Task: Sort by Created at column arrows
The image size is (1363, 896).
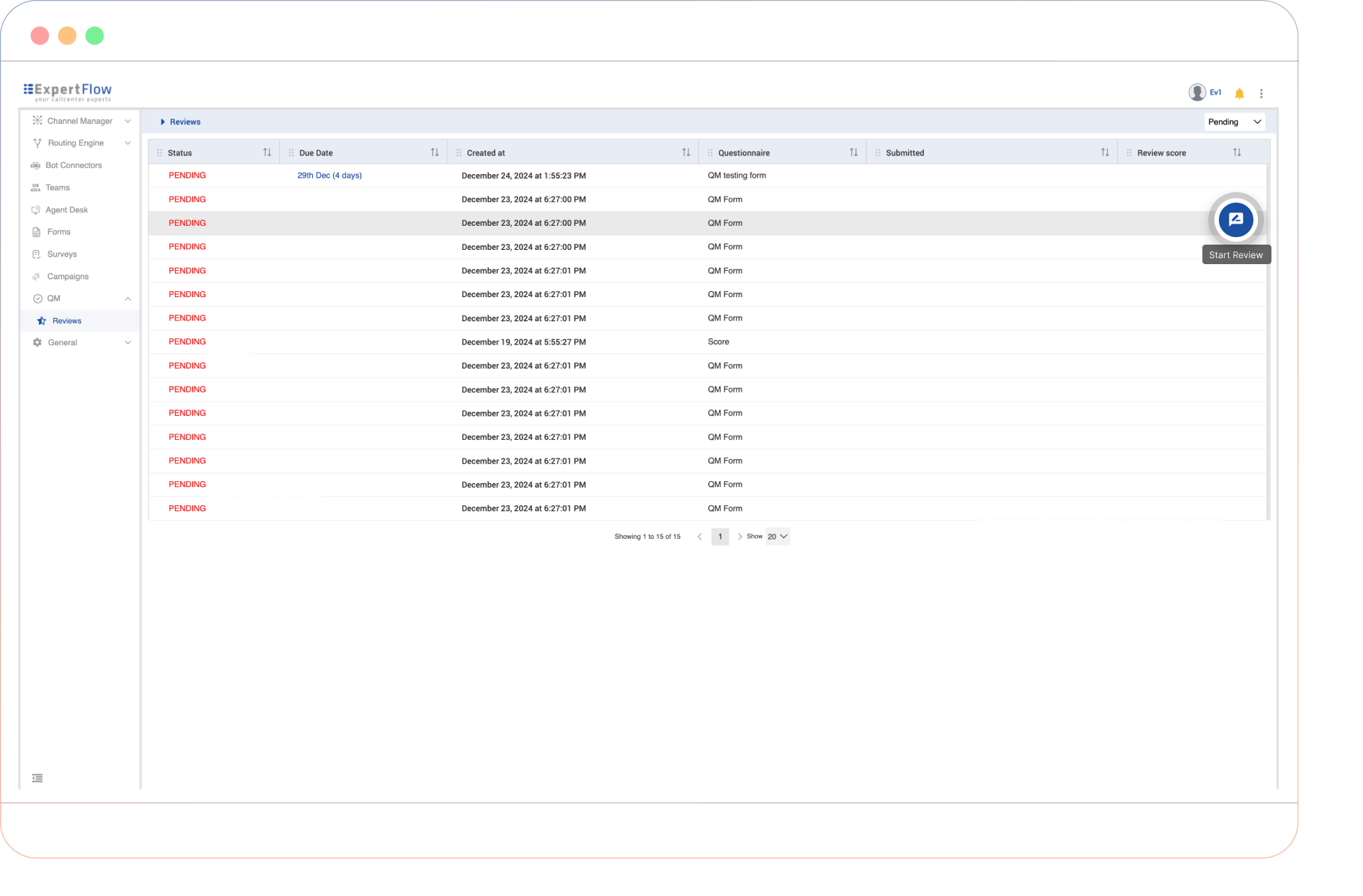Action: (686, 152)
